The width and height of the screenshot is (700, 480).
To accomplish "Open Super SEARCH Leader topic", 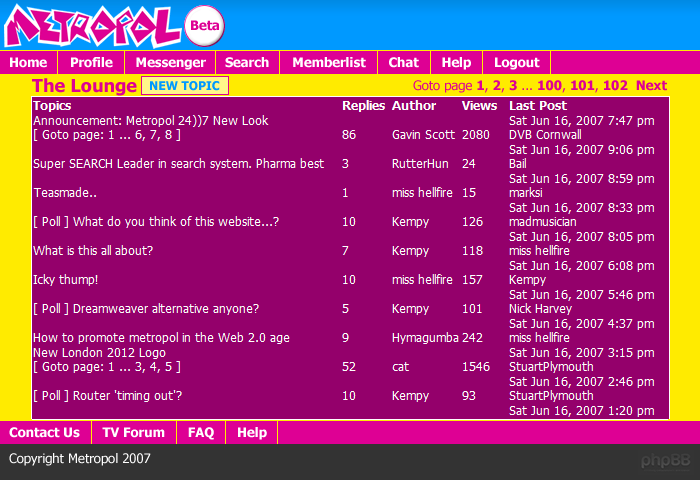I will pos(178,164).
